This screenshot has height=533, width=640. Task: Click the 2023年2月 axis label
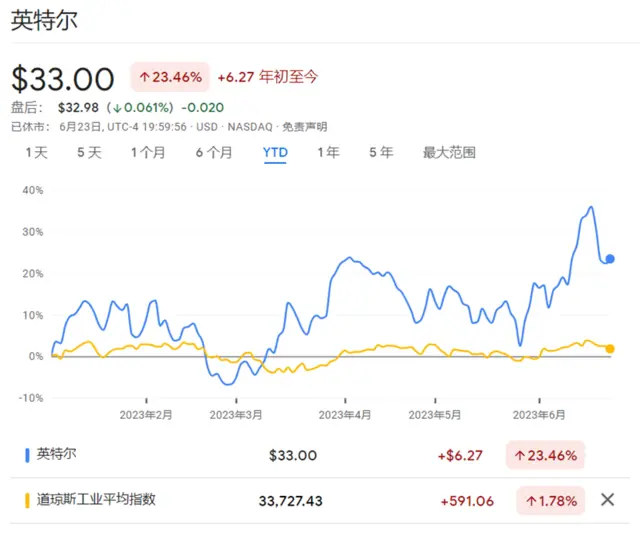[x=146, y=415]
